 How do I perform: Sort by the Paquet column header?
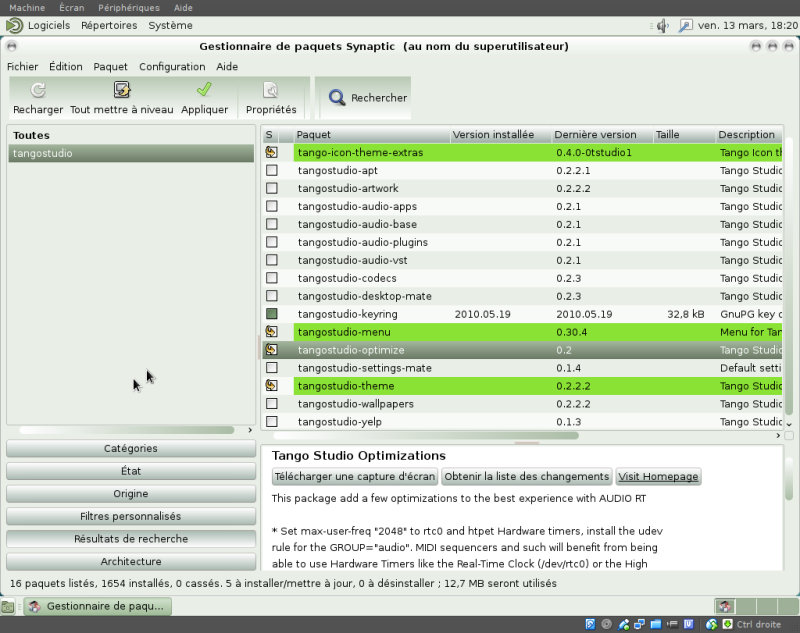[x=372, y=135]
